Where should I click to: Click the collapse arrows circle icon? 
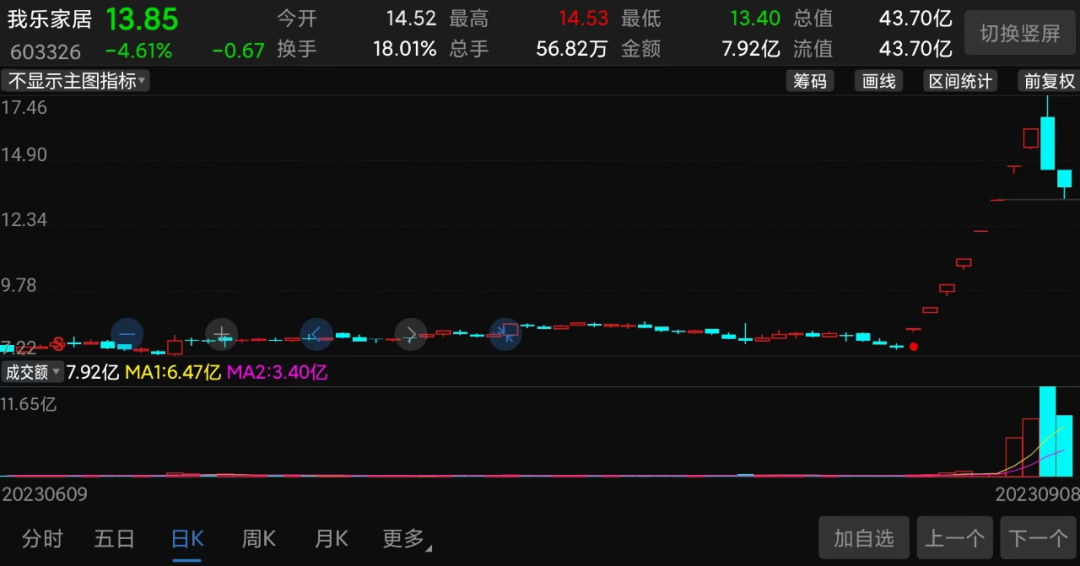[x=506, y=335]
